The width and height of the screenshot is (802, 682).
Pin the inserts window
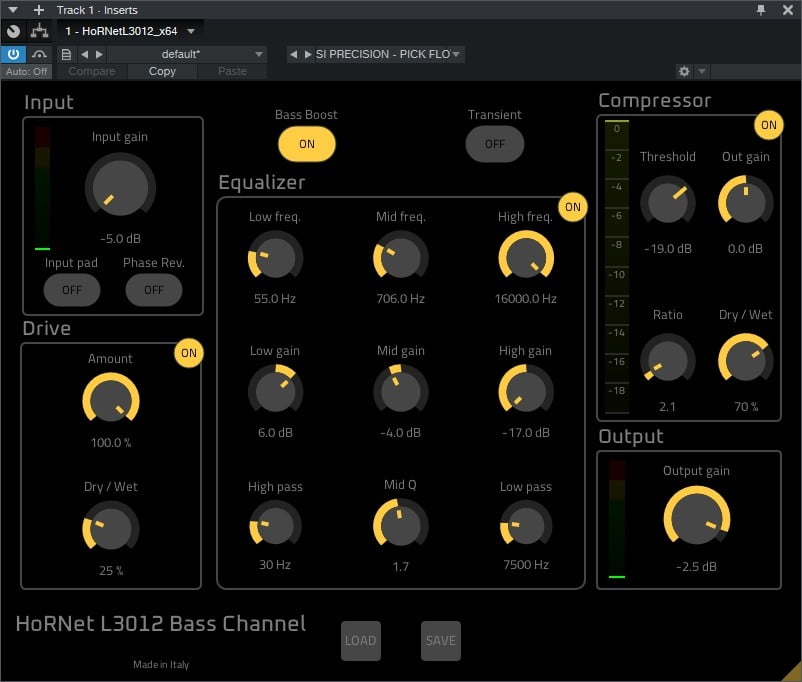click(761, 10)
